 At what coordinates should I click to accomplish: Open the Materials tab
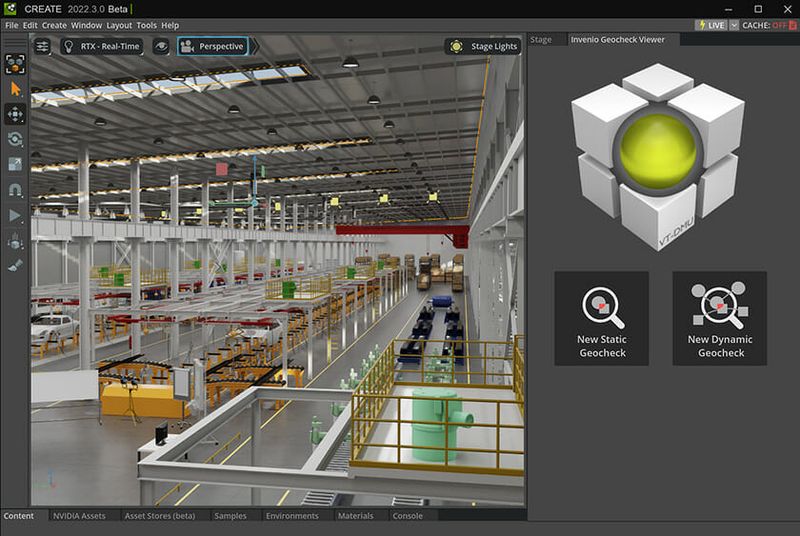[355, 516]
